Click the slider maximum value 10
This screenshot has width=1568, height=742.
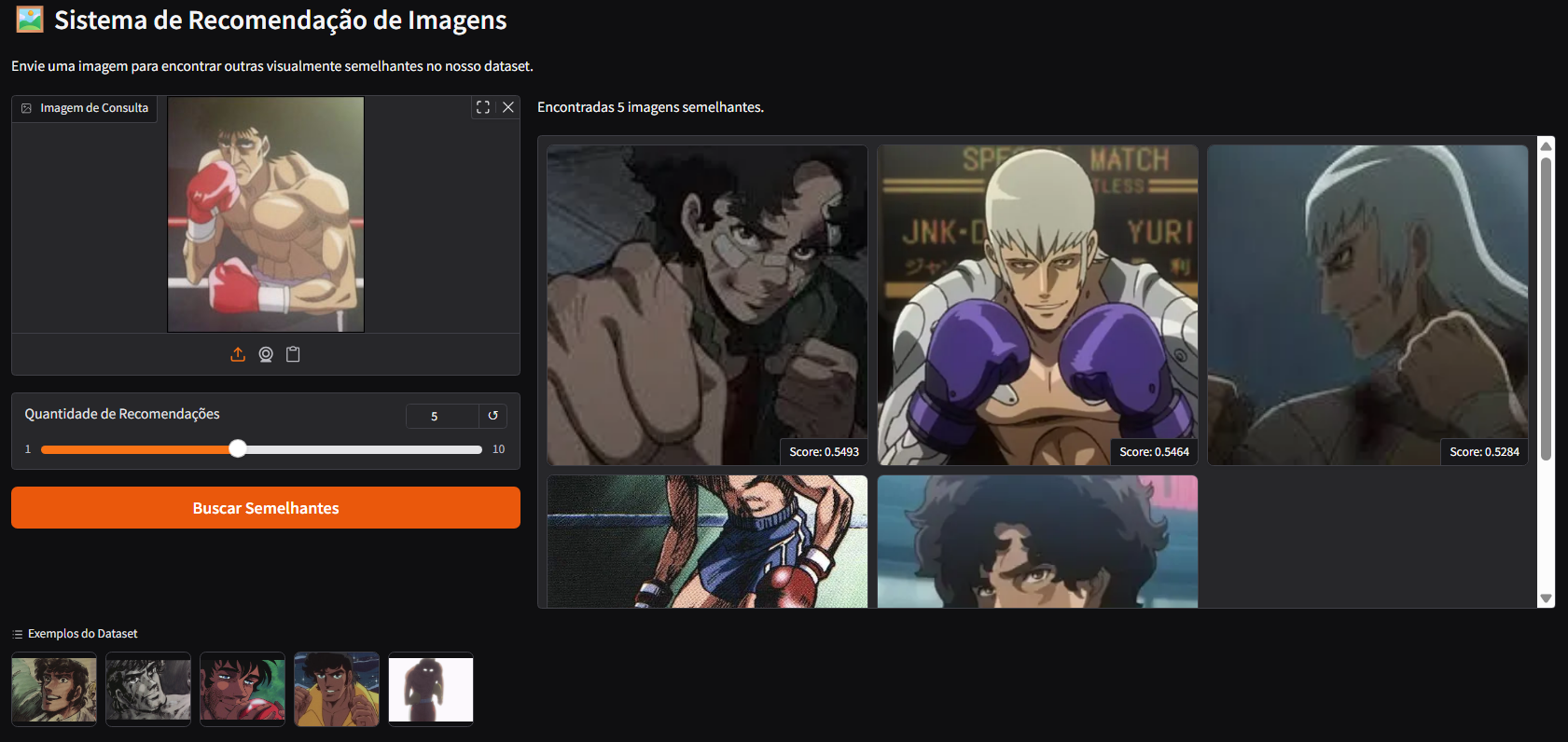(x=498, y=449)
